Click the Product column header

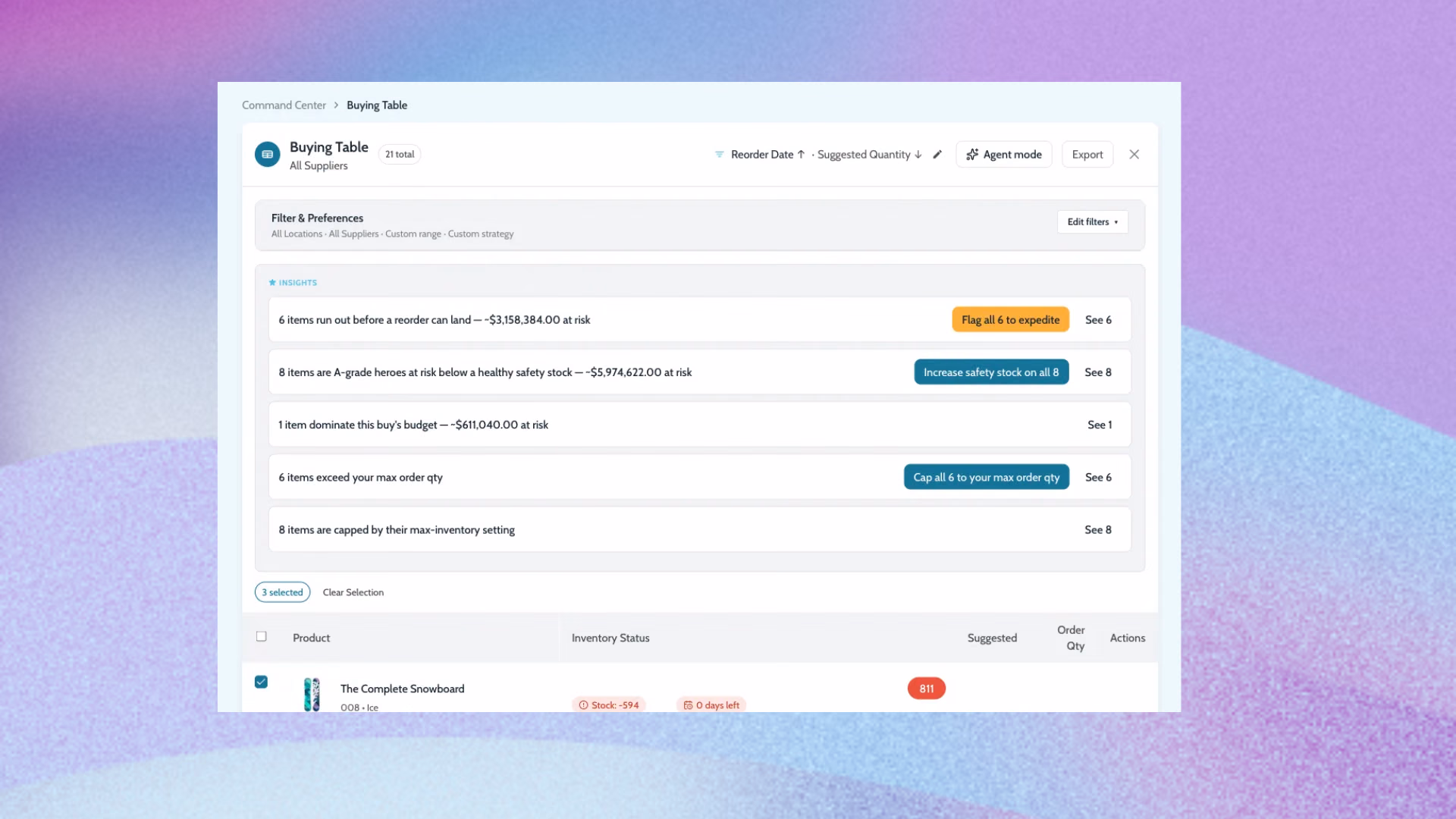tap(311, 639)
